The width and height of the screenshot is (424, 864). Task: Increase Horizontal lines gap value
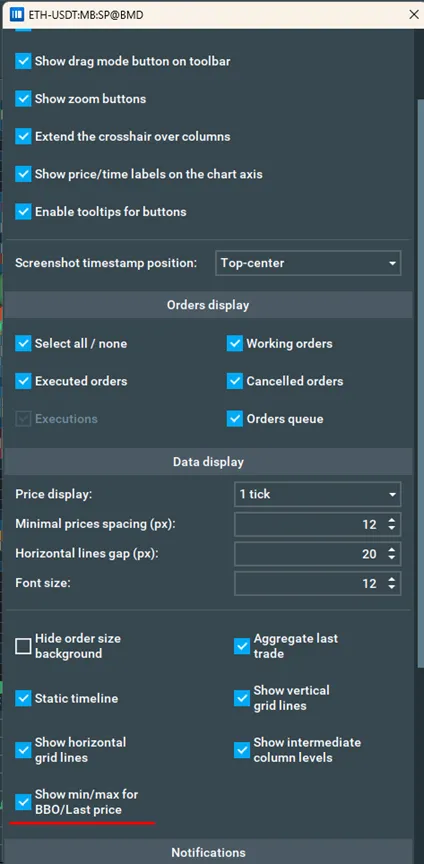tap(391, 550)
